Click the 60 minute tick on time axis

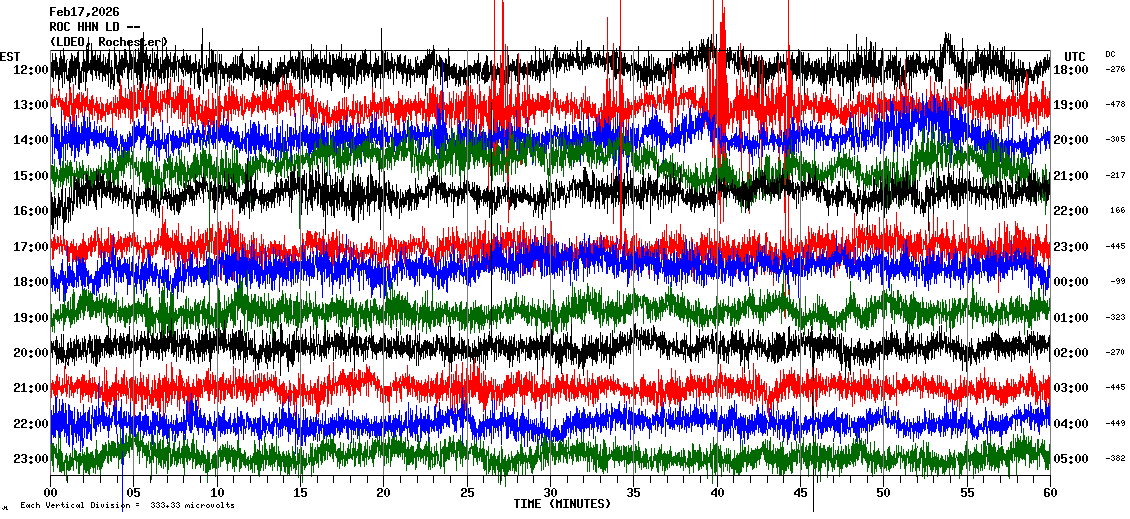(x=1050, y=493)
